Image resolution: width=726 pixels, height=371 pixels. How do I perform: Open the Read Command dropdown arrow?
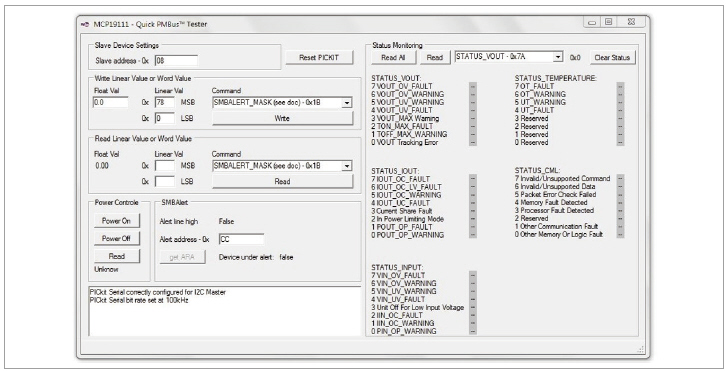(x=346, y=166)
